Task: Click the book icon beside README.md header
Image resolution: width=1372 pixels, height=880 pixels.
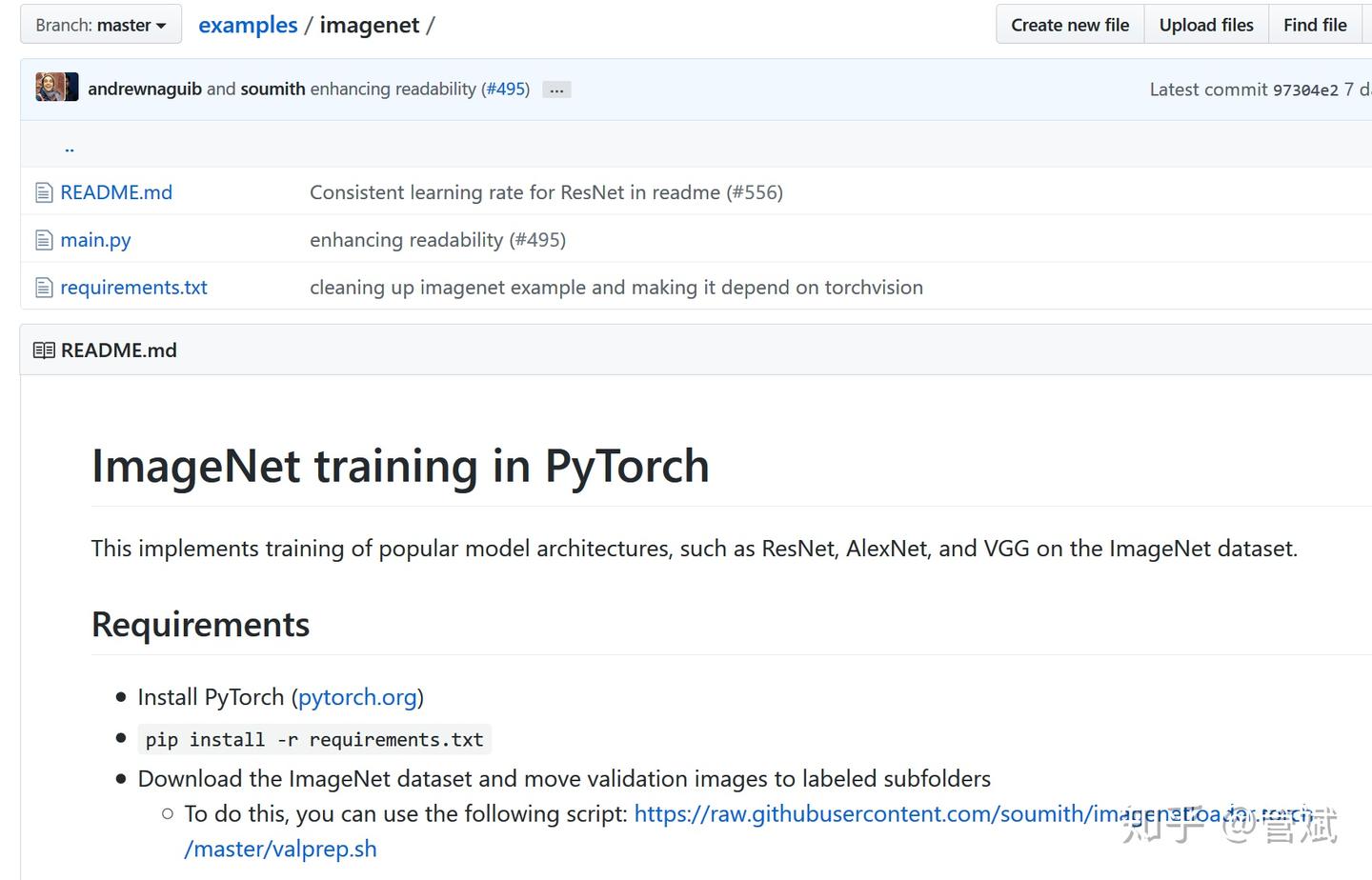Action: tap(44, 350)
